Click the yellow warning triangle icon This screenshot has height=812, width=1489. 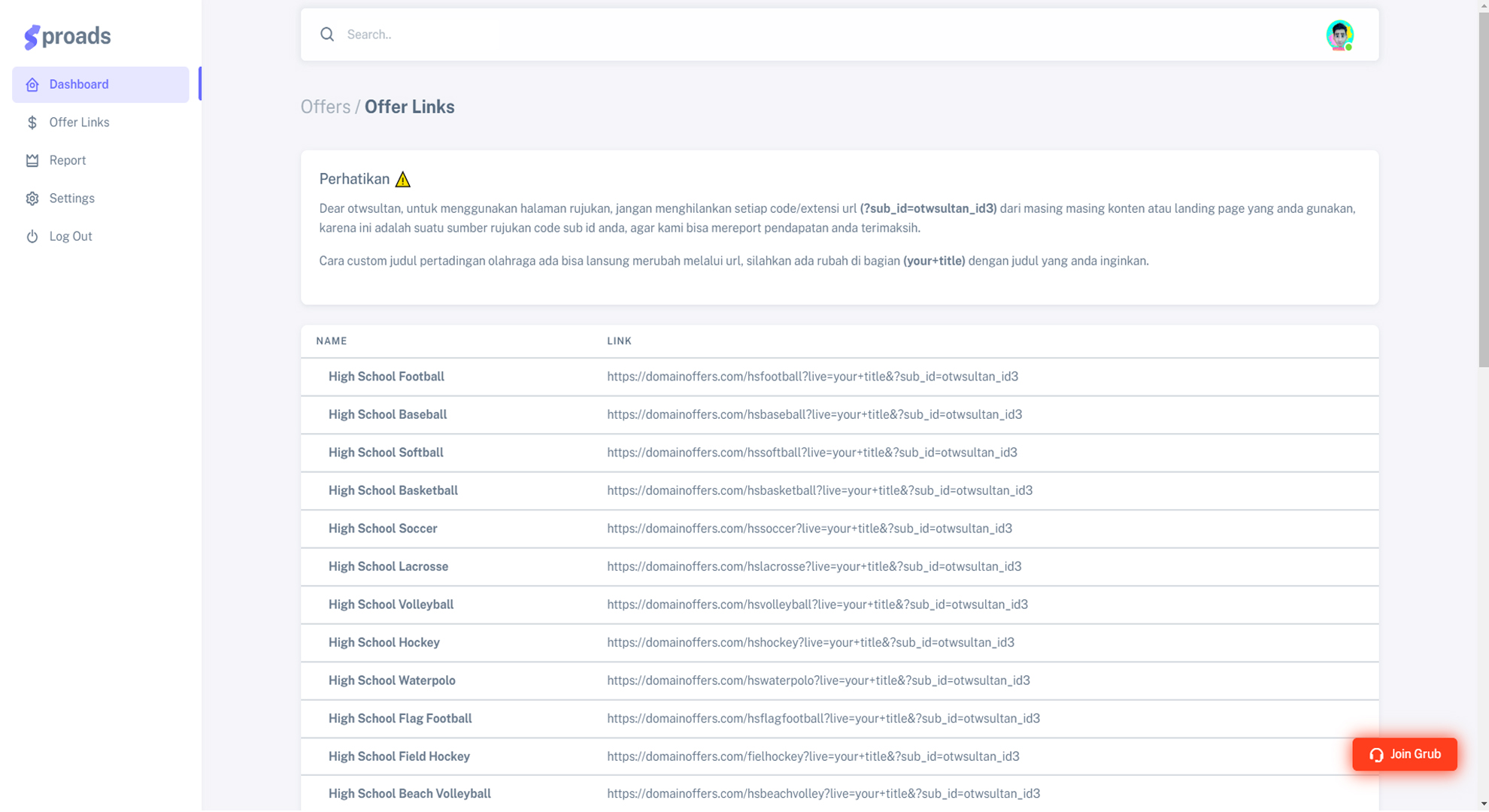coord(403,180)
